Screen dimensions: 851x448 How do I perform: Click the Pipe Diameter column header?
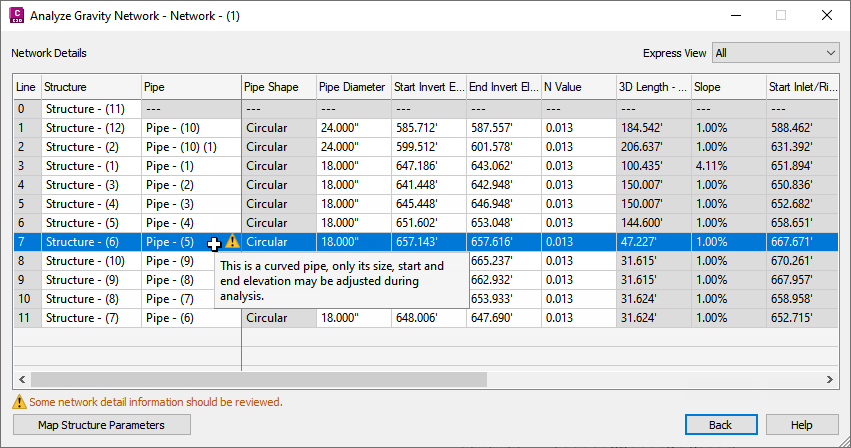click(354, 87)
